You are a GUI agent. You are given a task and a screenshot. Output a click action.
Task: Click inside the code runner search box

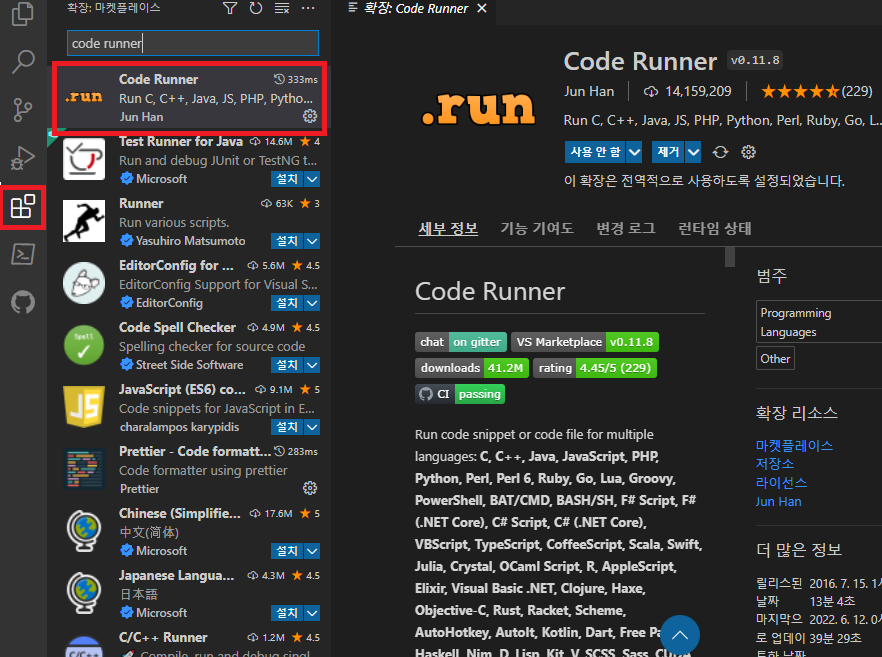click(x=193, y=43)
